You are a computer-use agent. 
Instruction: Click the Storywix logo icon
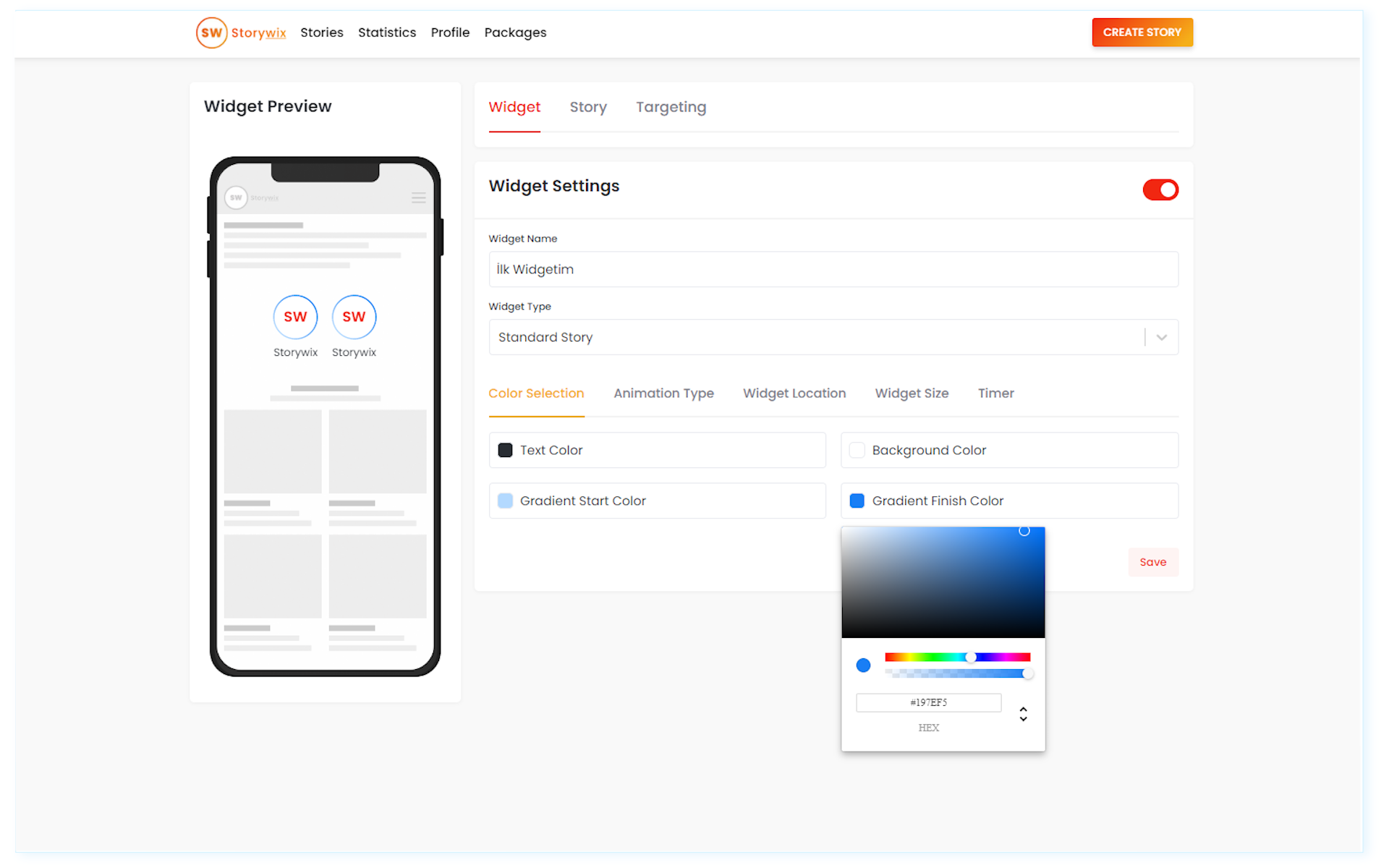[x=211, y=33]
